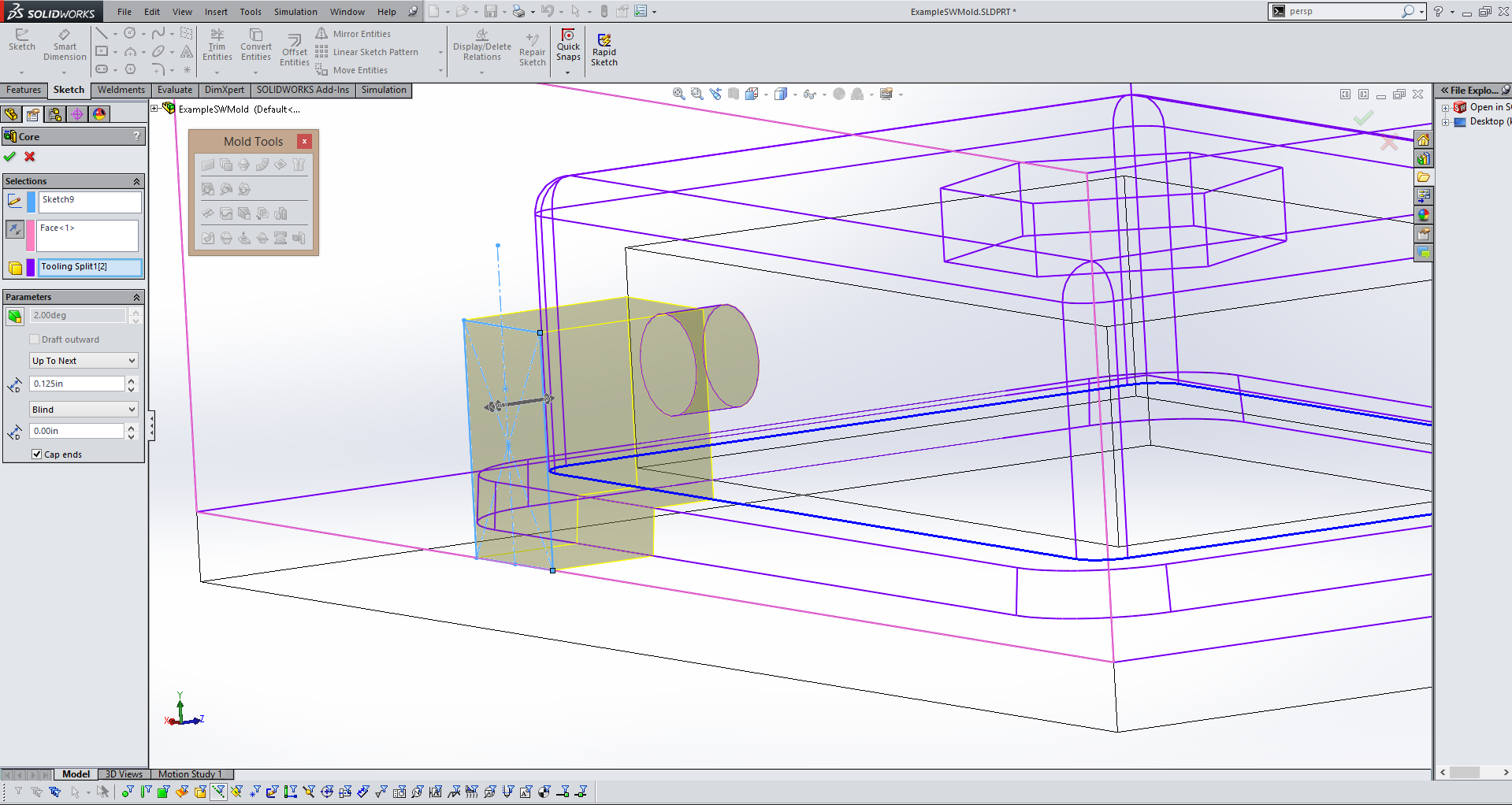Confirm with the corner checkmark in viewport
Image resolution: width=1512 pixels, height=805 pixels.
pos(1363,118)
